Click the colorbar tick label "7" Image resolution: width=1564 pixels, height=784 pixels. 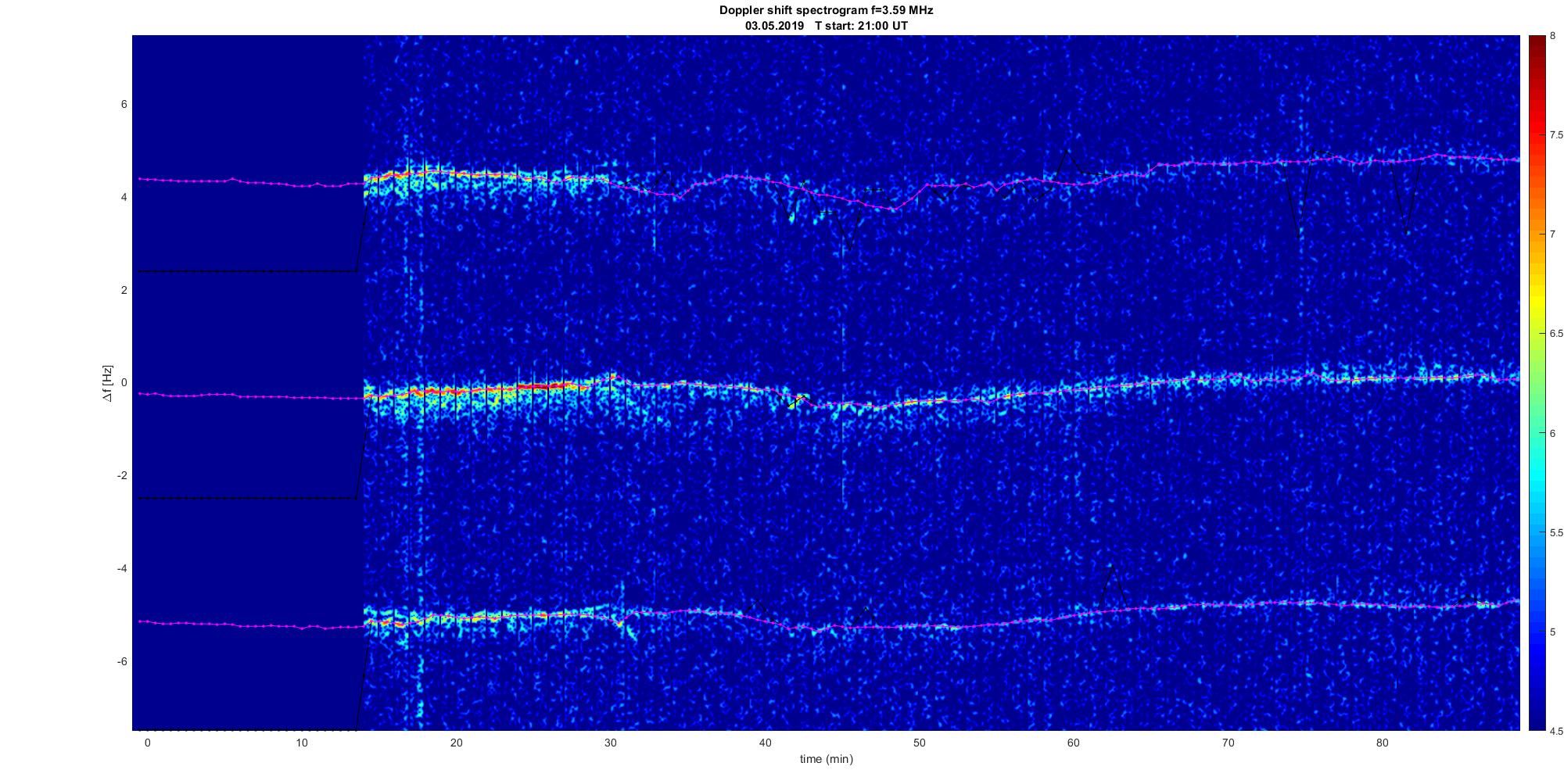[1553, 234]
